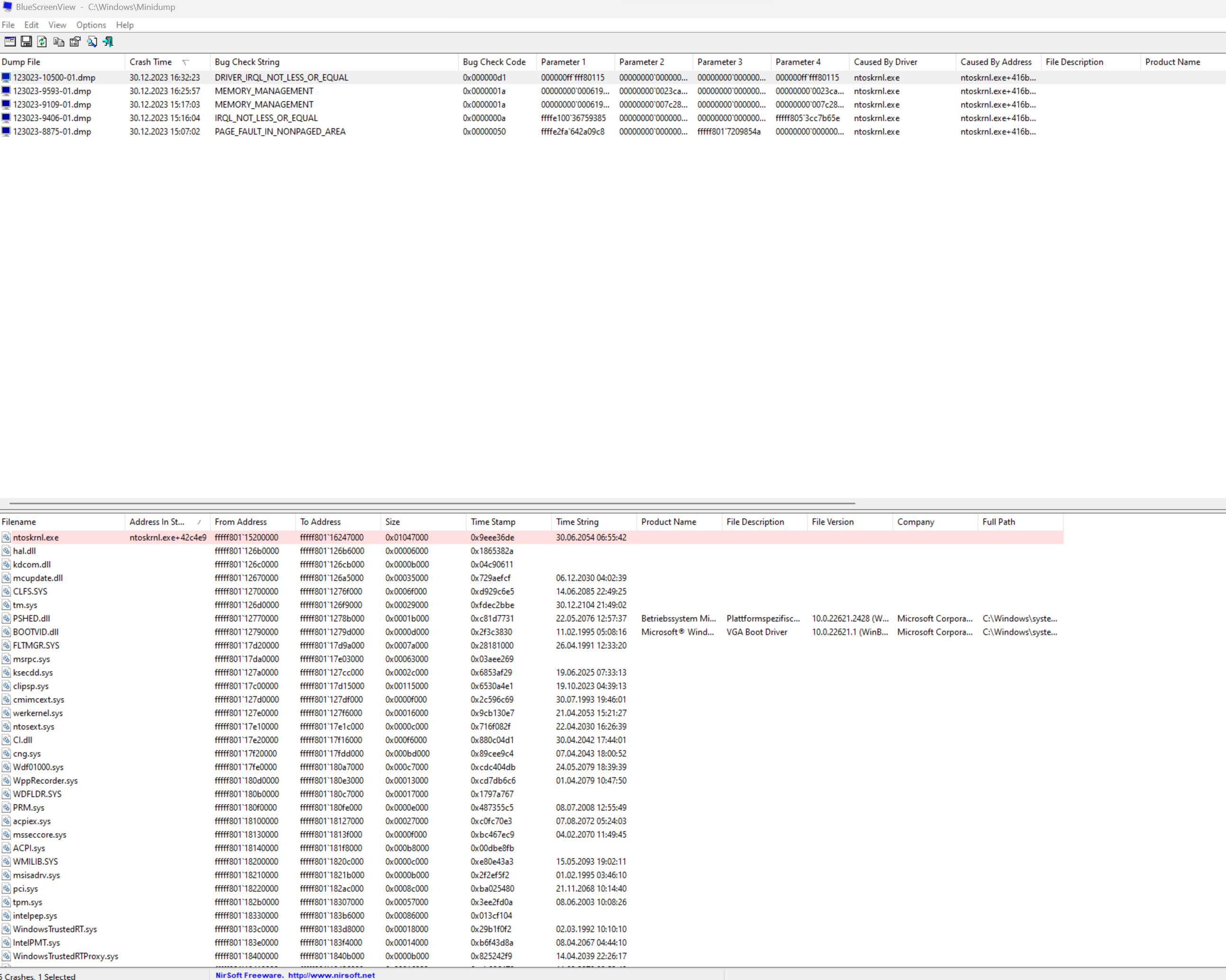The image size is (1226, 980).
Task: Copy selected items using the copy icon
Action: coord(59,42)
